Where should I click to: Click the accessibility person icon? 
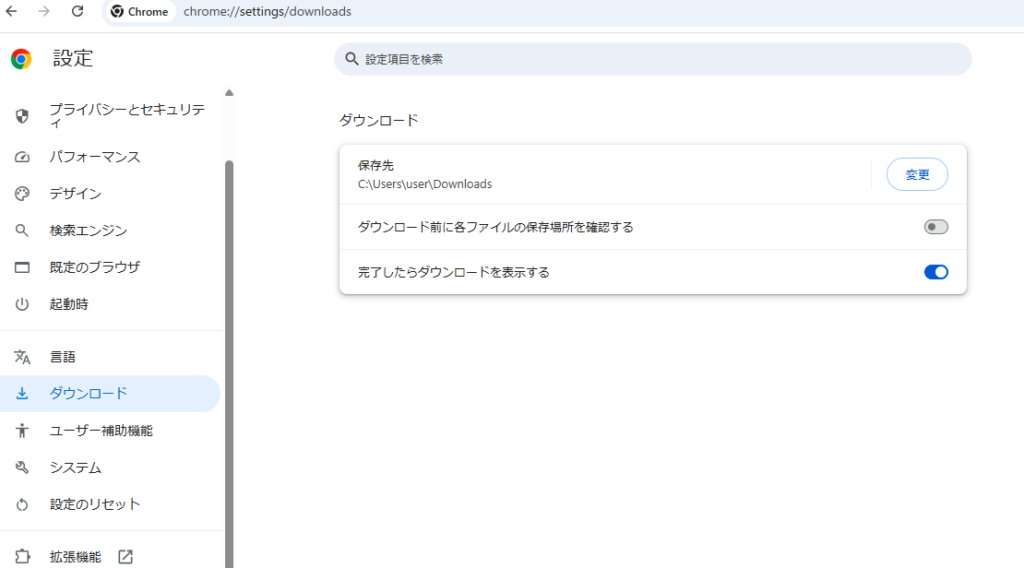[22, 431]
